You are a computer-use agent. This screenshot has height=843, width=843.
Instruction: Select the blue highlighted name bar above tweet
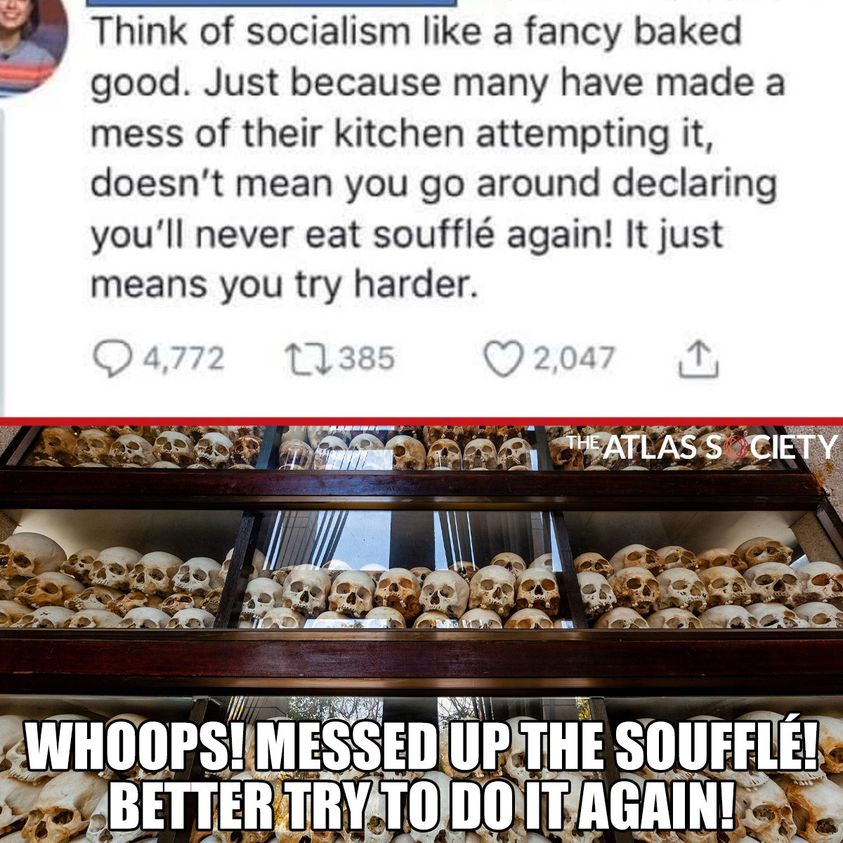272,3
